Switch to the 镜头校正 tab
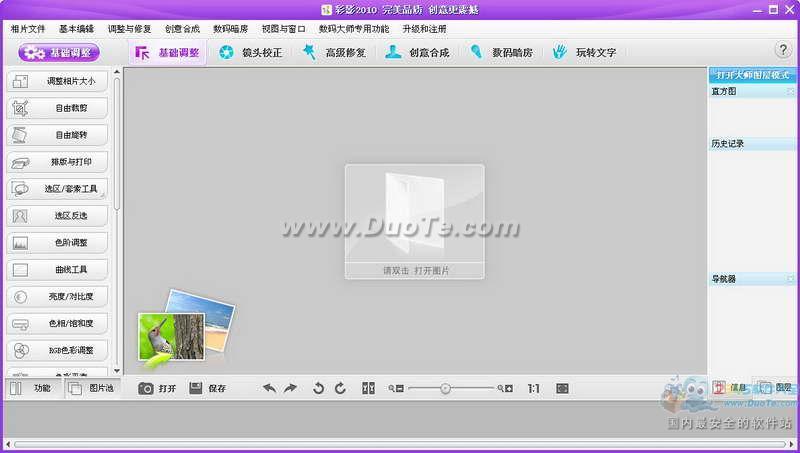The image size is (800, 453). 251,52
